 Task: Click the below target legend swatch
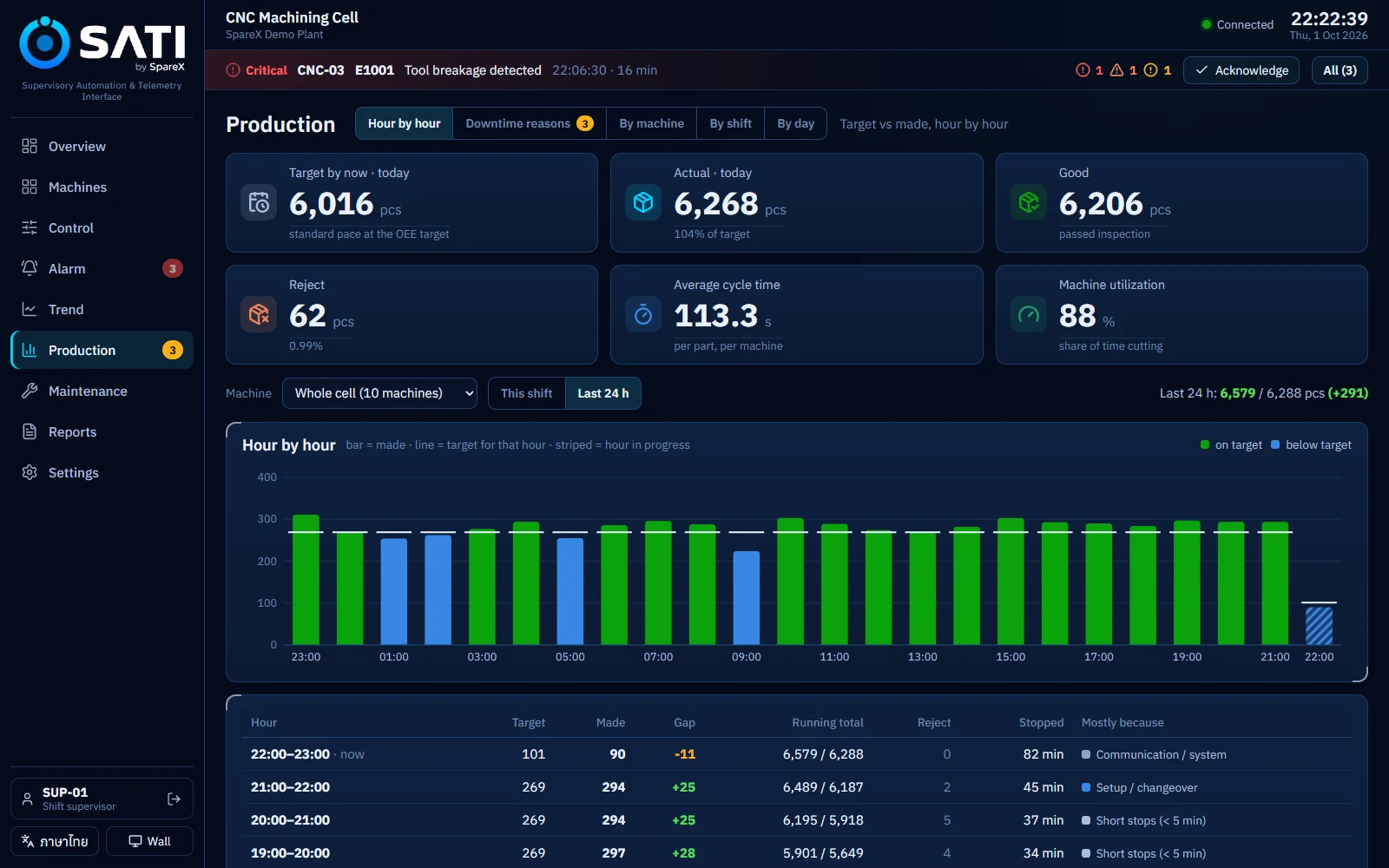tap(1275, 444)
